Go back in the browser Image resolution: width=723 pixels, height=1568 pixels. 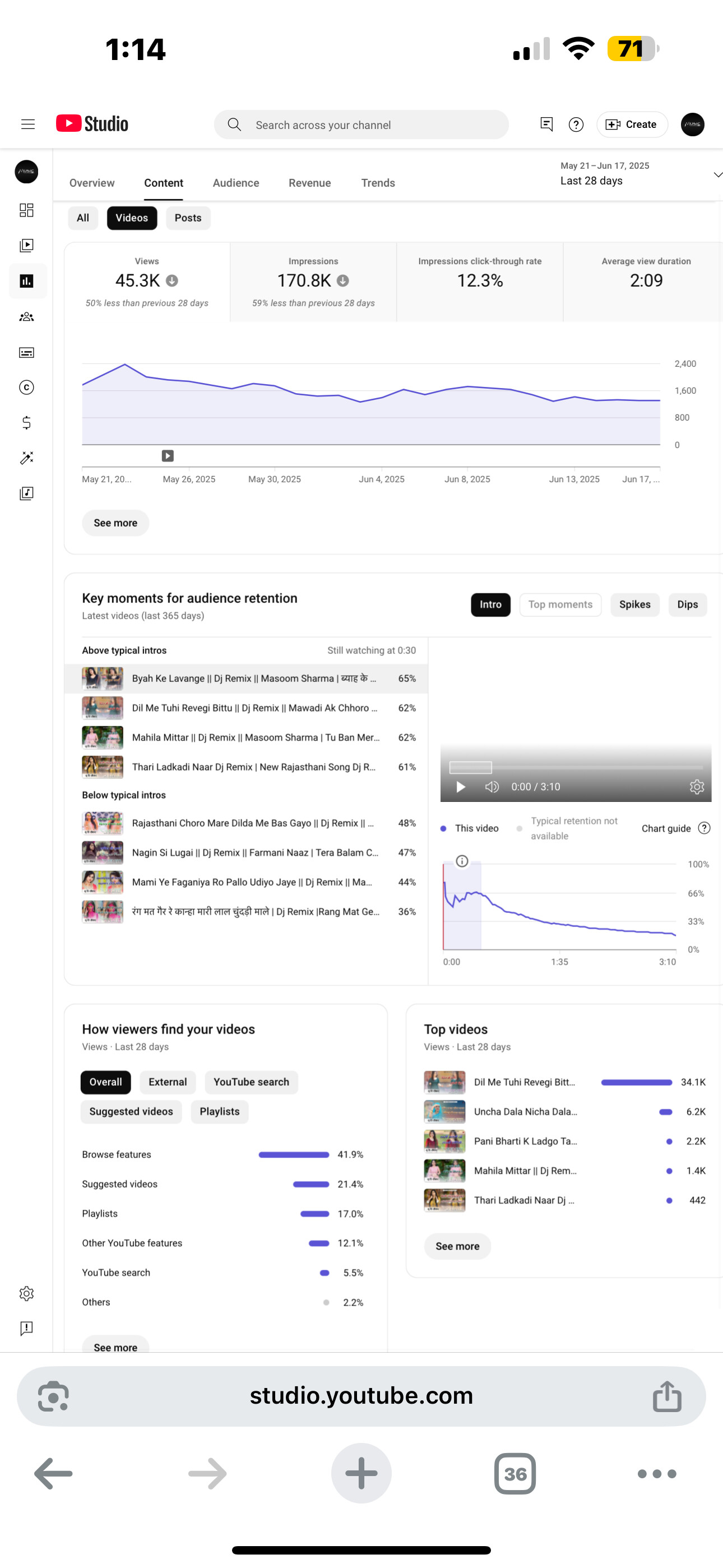54,1474
